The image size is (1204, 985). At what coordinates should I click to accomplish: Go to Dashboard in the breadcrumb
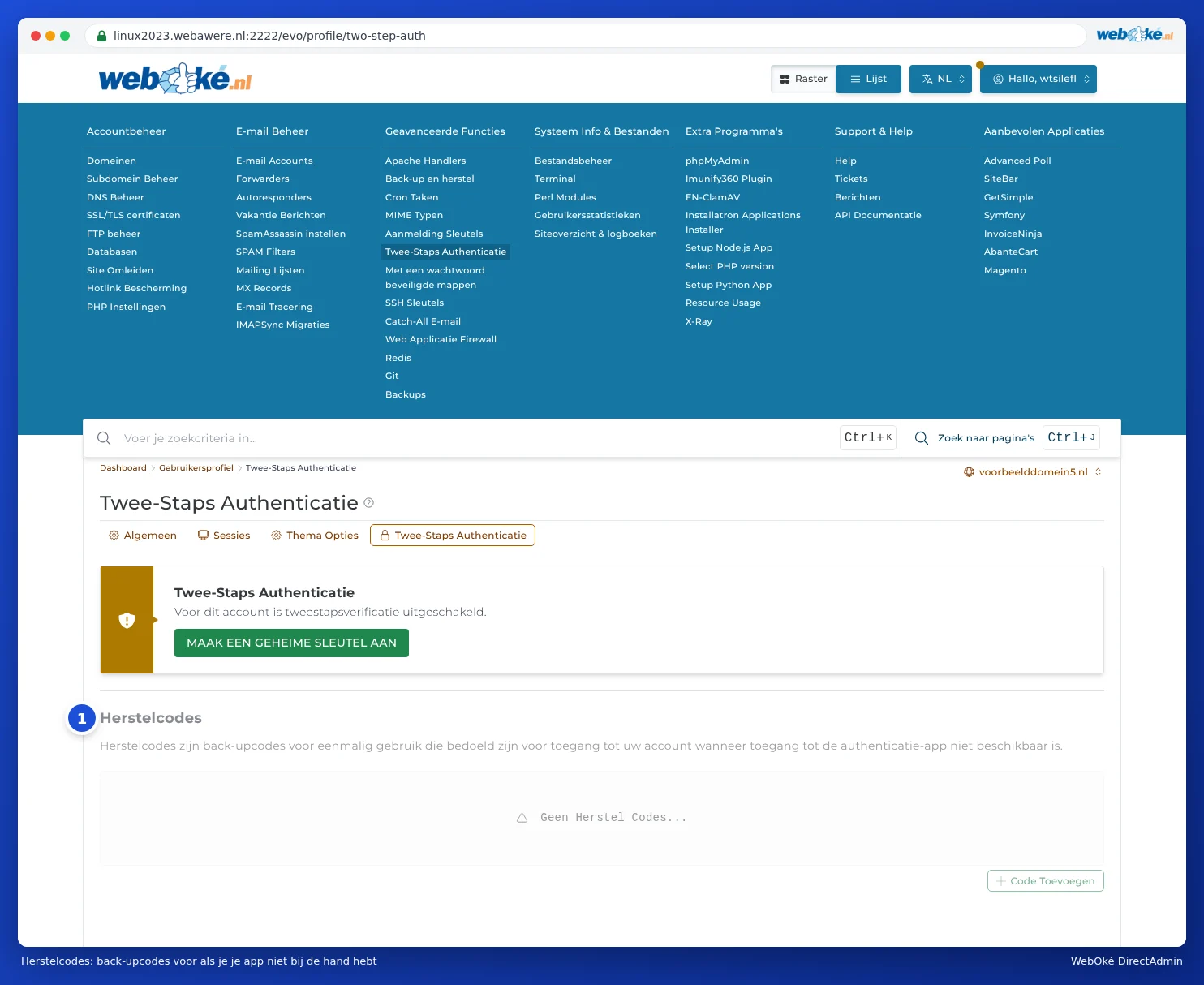[x=123, y=468]
